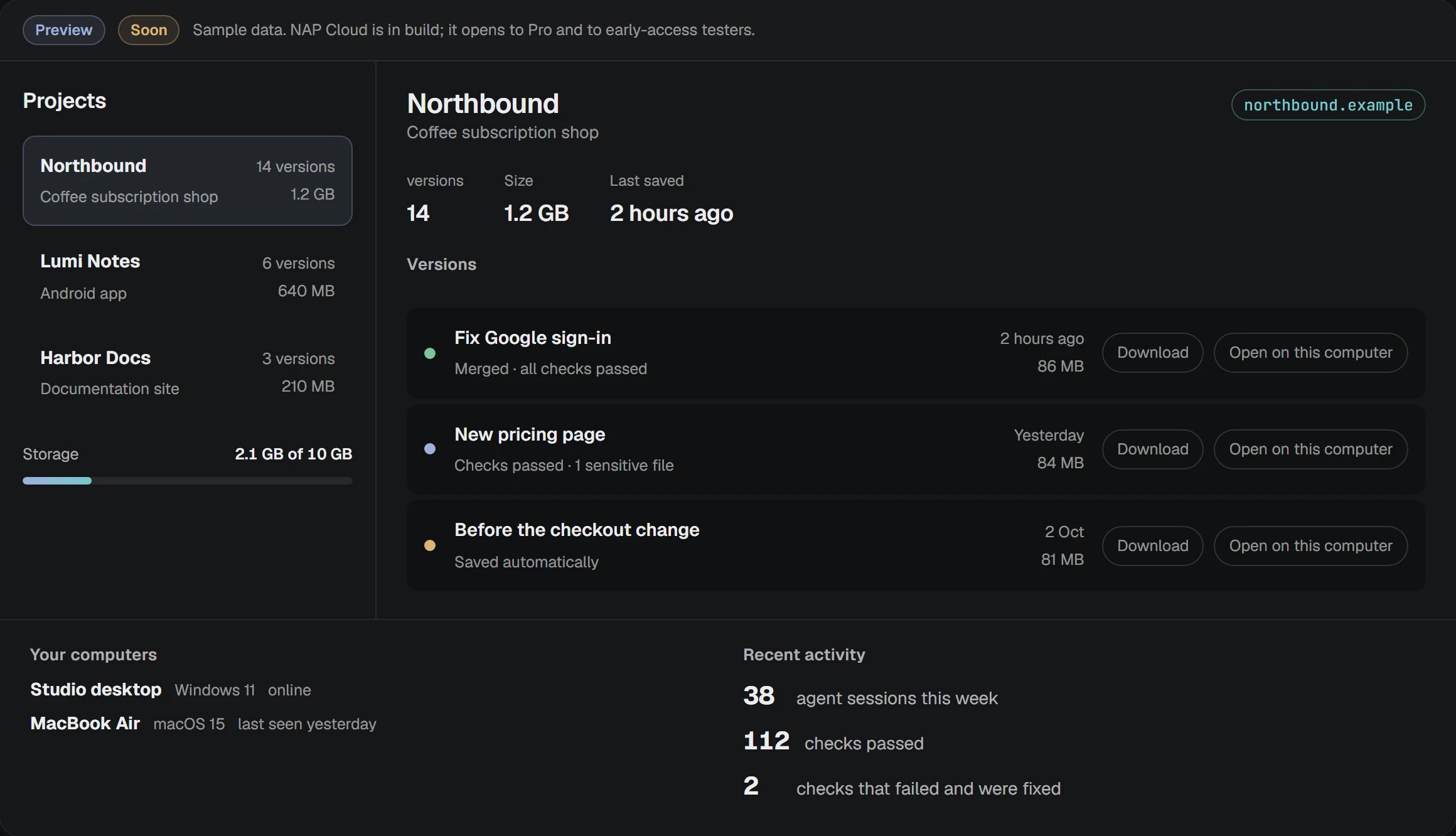The image size is (1456, 836).
Task: Click 'Checks passed · 1 sensitive file' text
Action: [564, 465]
